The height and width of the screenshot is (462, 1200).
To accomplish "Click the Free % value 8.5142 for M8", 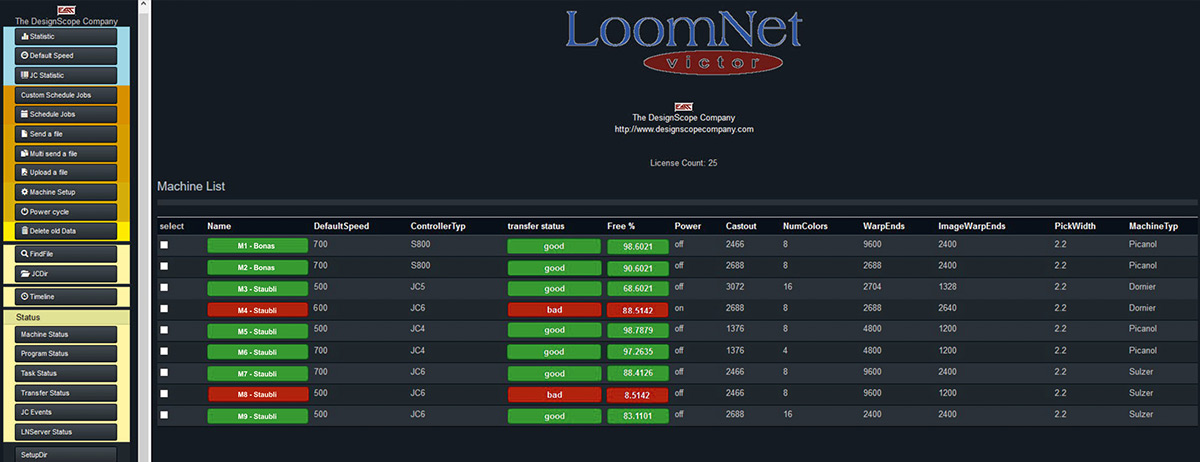I will [637, 395].
